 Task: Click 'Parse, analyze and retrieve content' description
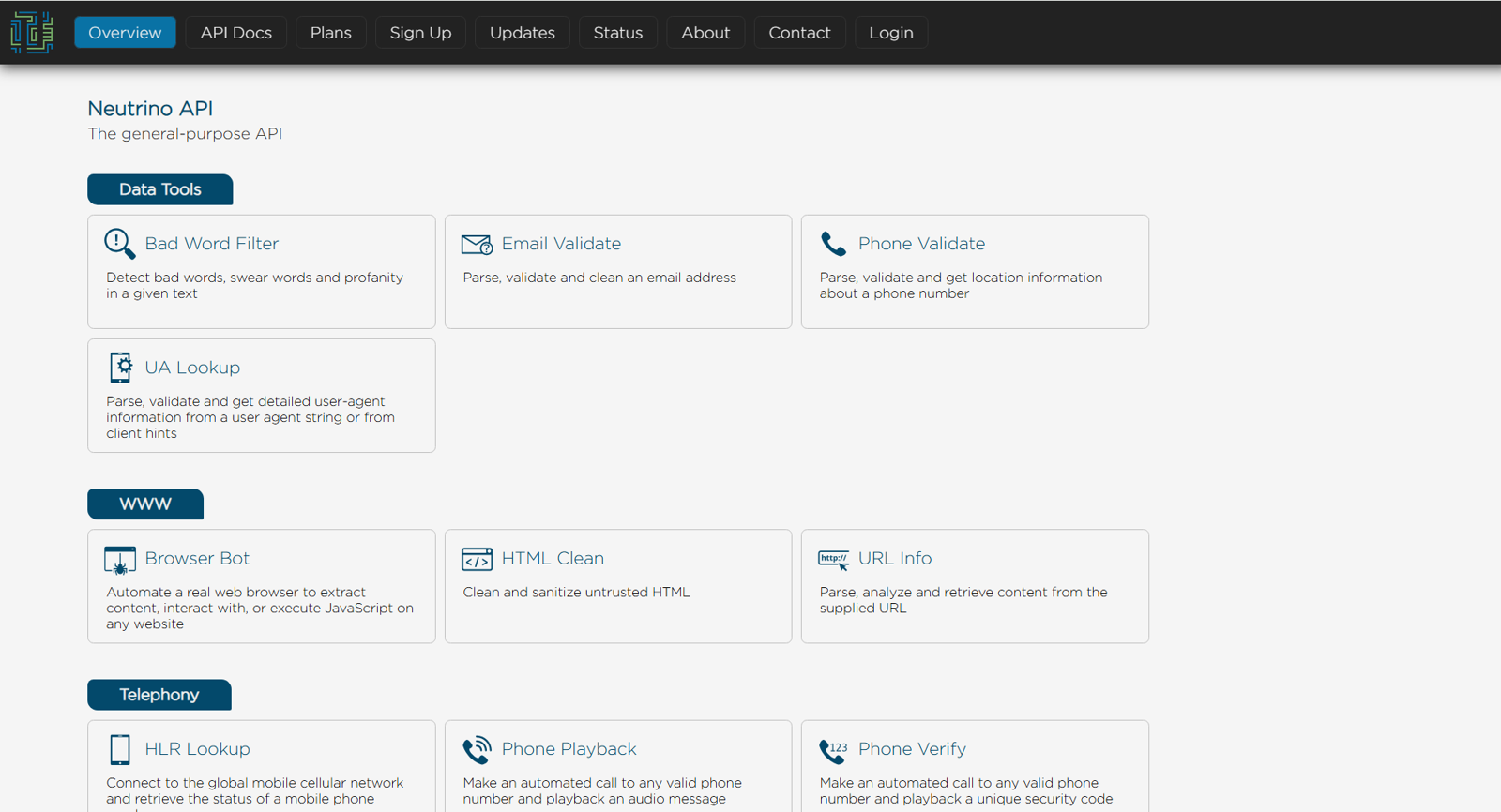pyautogui.click(x=963, y=600)
